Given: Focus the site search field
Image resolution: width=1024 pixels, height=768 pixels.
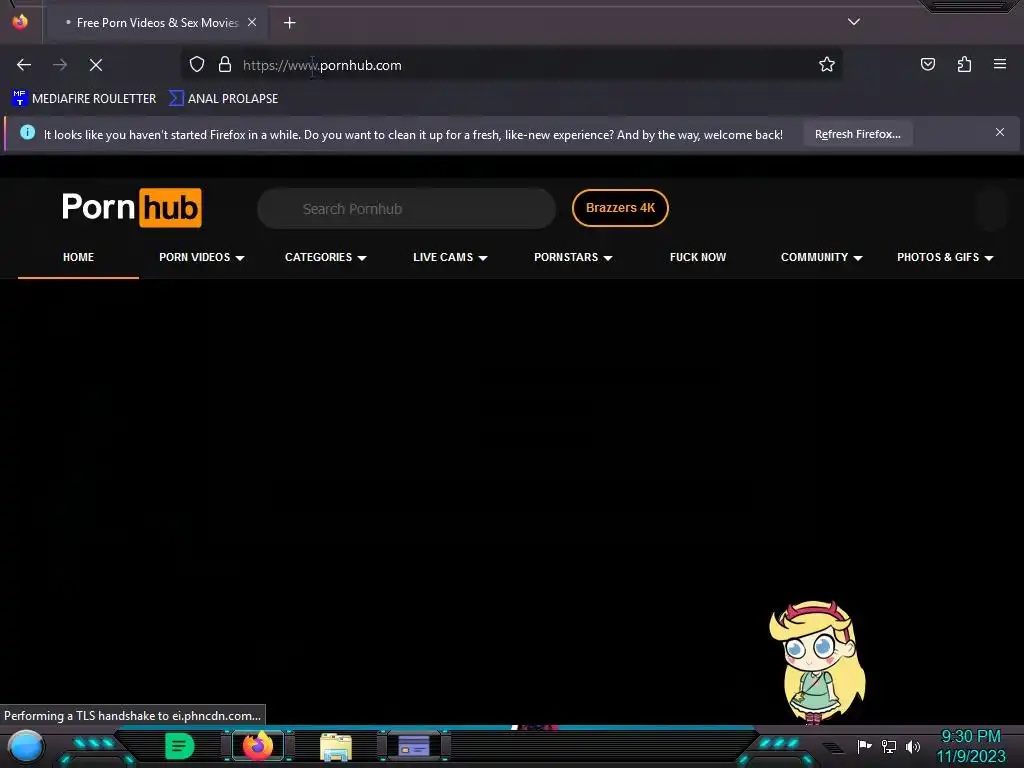Looking at the screenshot, I should (x=406, y=209).
